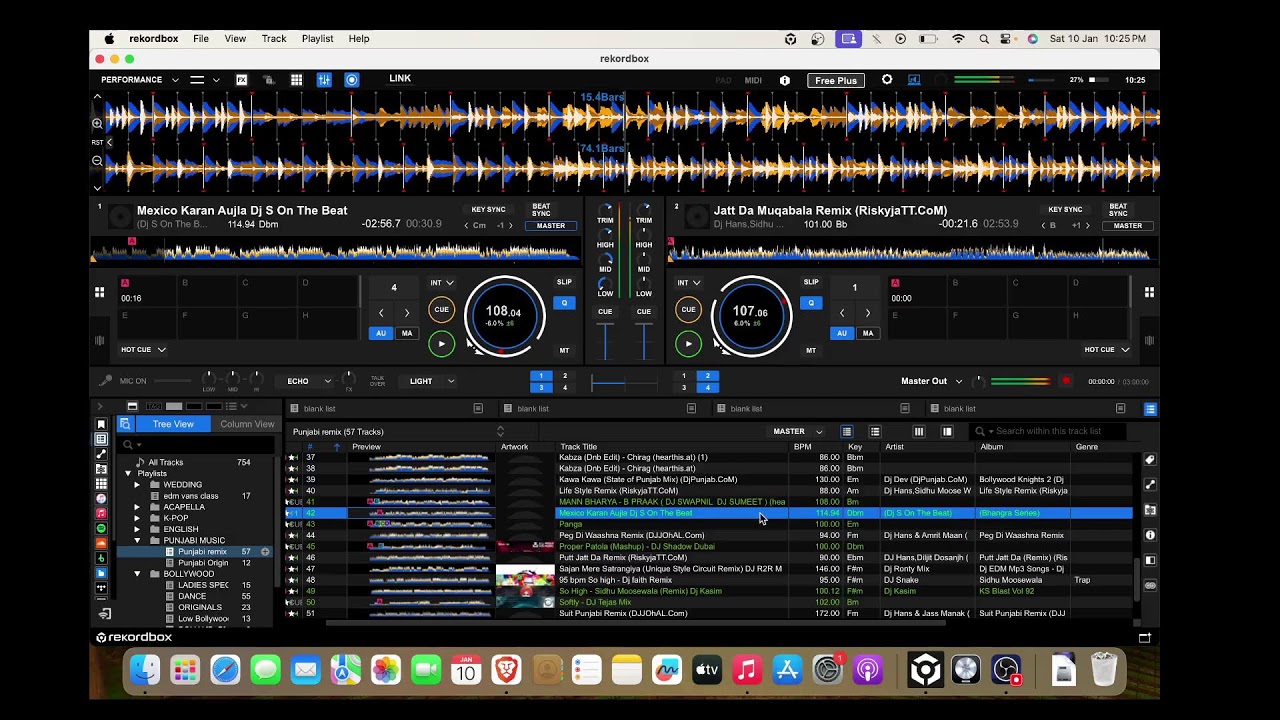Viewport: 1280px width, 720px height.
Task: Open the MASTER dropdown in track list header
Action: [x=798, y=432]
